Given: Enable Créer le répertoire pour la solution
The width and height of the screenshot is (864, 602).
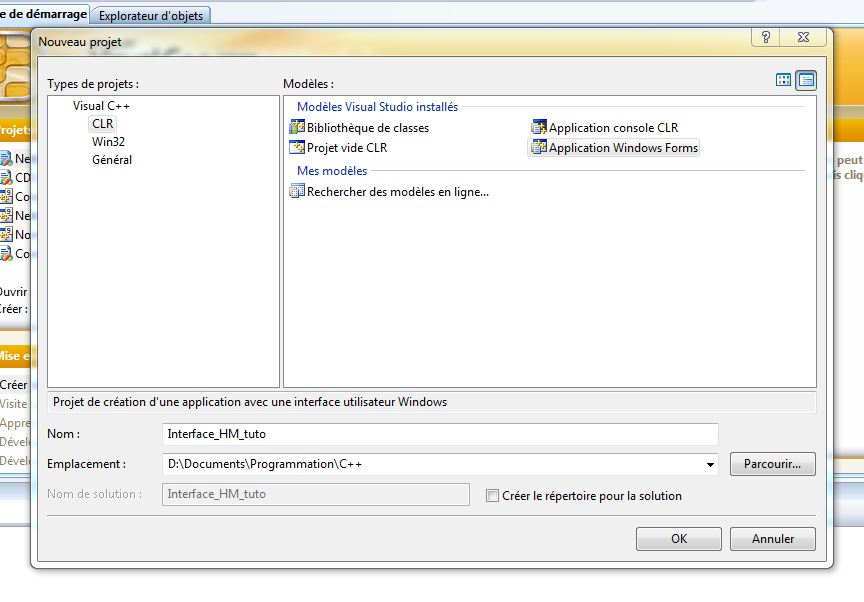Looking at the screenshot, I should click(x=492, y=495).
